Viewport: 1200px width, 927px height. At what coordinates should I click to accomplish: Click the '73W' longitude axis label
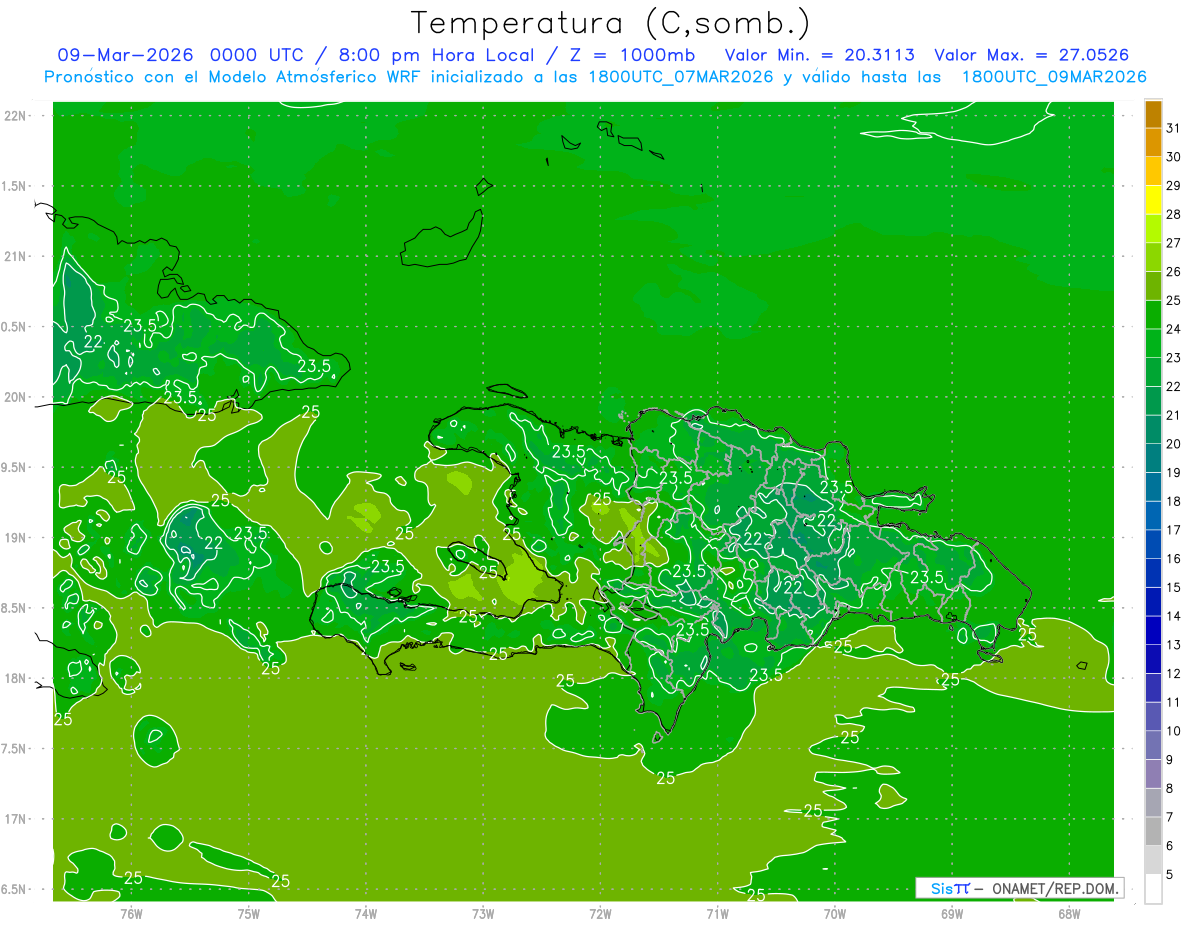[x=483, y=915]
